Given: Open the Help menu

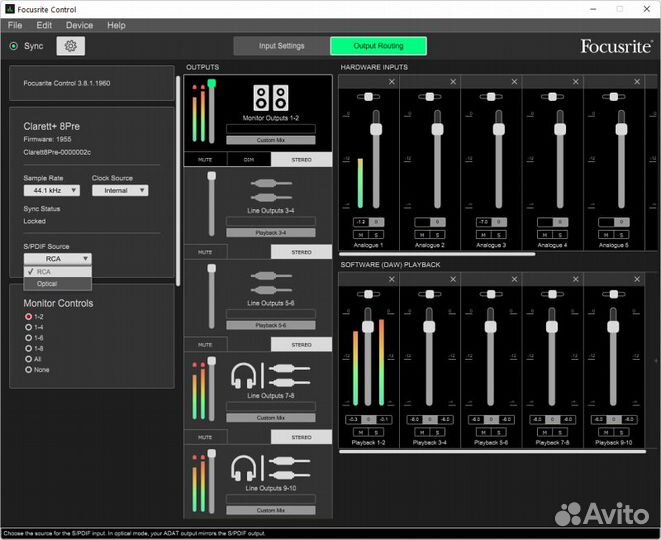Looking at the screenshot, I should (x=116, y=25).
